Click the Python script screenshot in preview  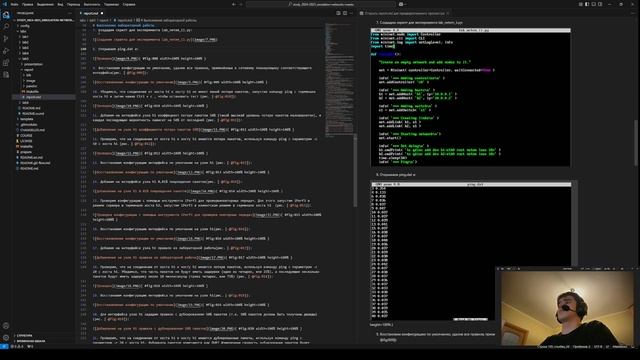pyautogui.click(x=470, y=97)
